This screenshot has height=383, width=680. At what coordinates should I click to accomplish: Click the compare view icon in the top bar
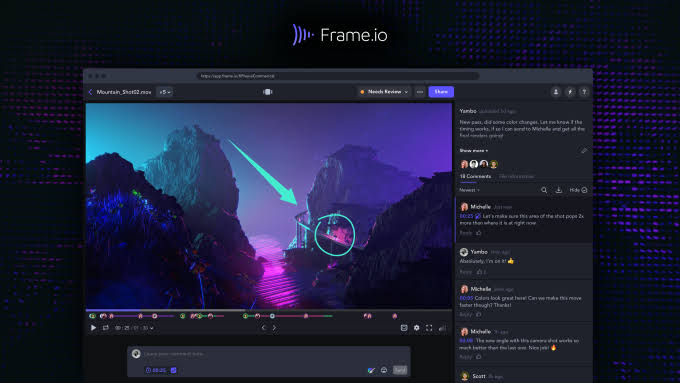click(268, 92)
